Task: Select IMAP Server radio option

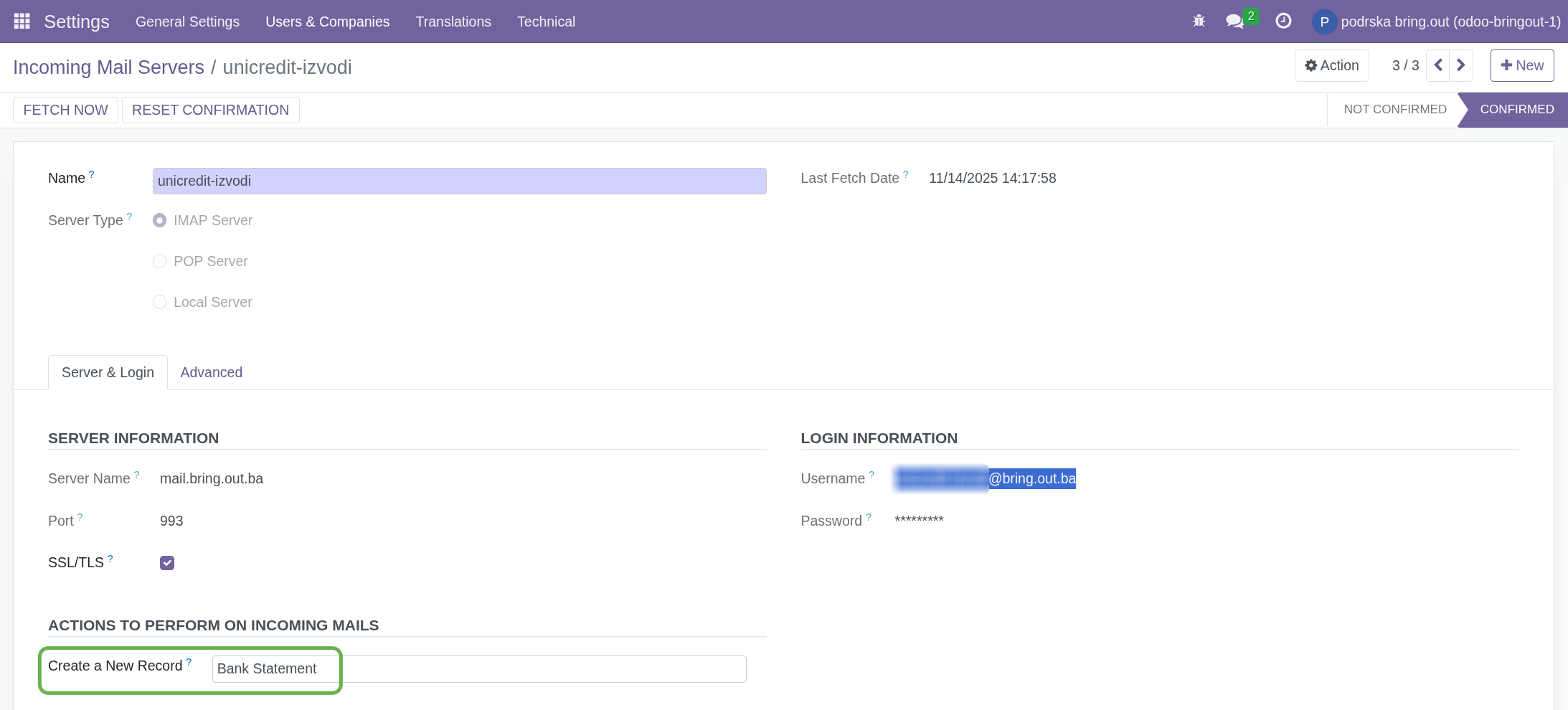Action: coord(160,221)
